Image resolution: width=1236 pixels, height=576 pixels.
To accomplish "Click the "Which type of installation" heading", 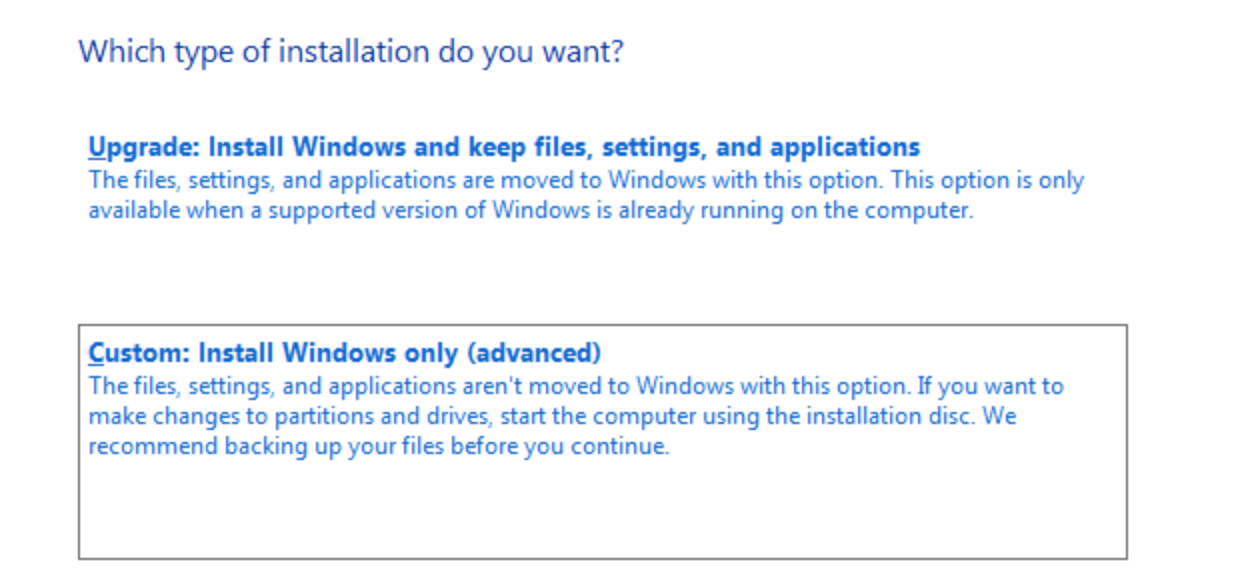I will [x=351, y=51].
